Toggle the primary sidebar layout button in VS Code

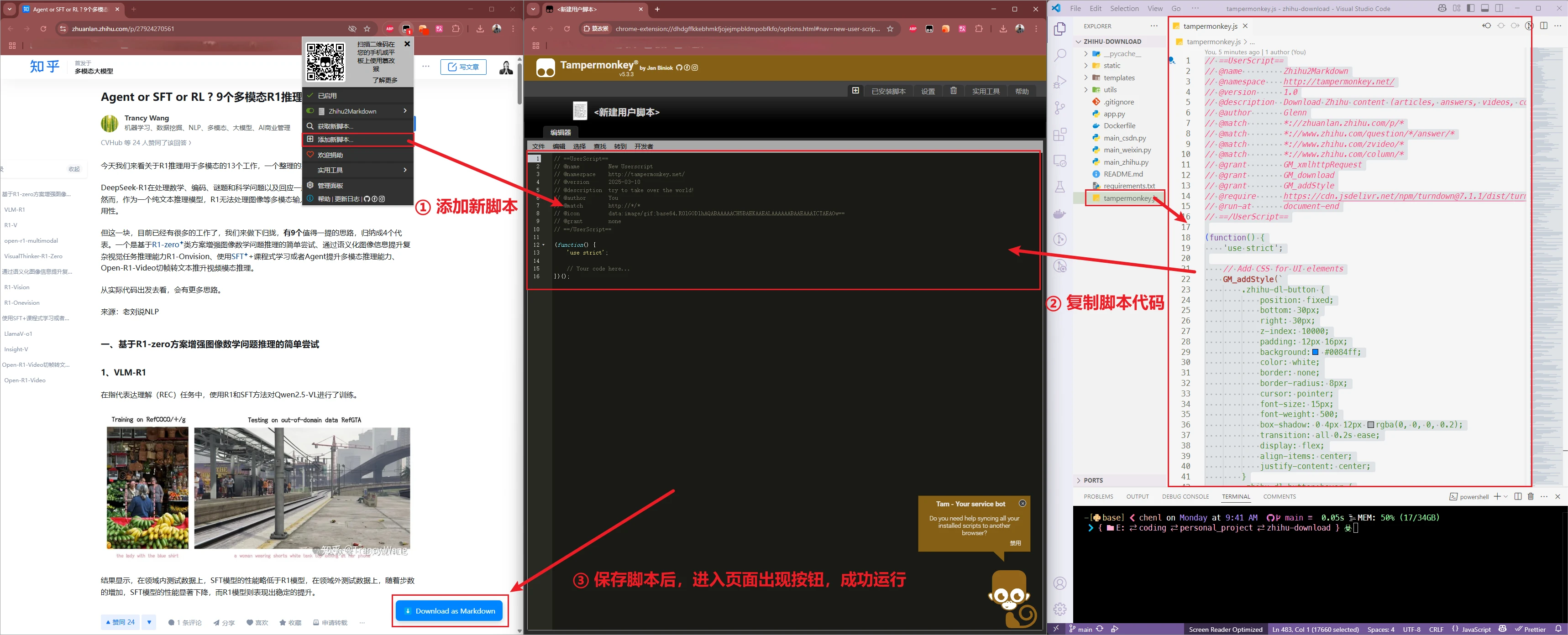pos(1471,9)
